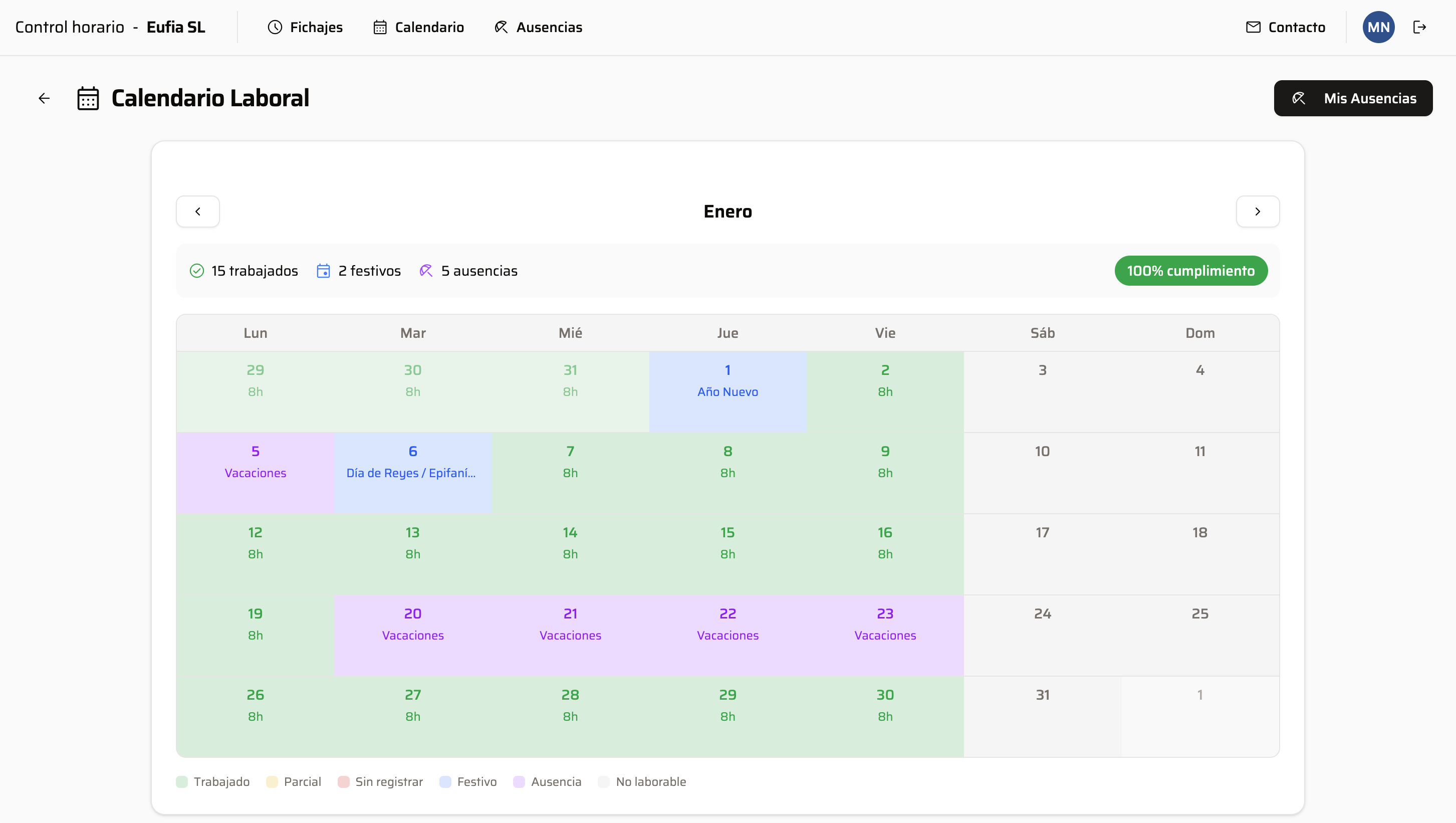Click the 100% cumplimiento badge
1456x823 pixels.
(x=1191, y=271)
